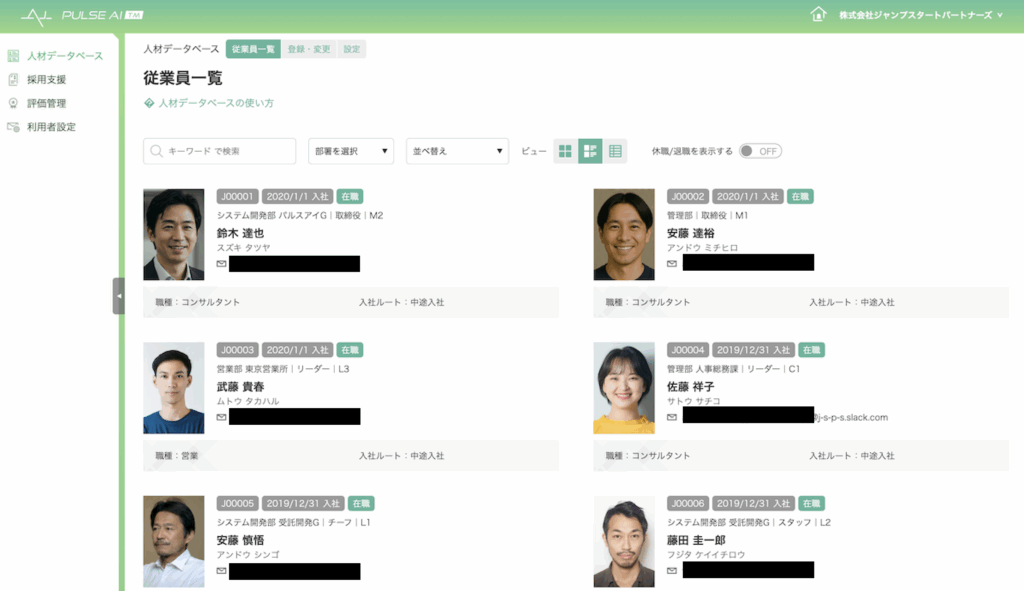Viewport: 1024px width, 591px height.
Task: Click the J00001 employee ID badge
Action: click(238, 197)
